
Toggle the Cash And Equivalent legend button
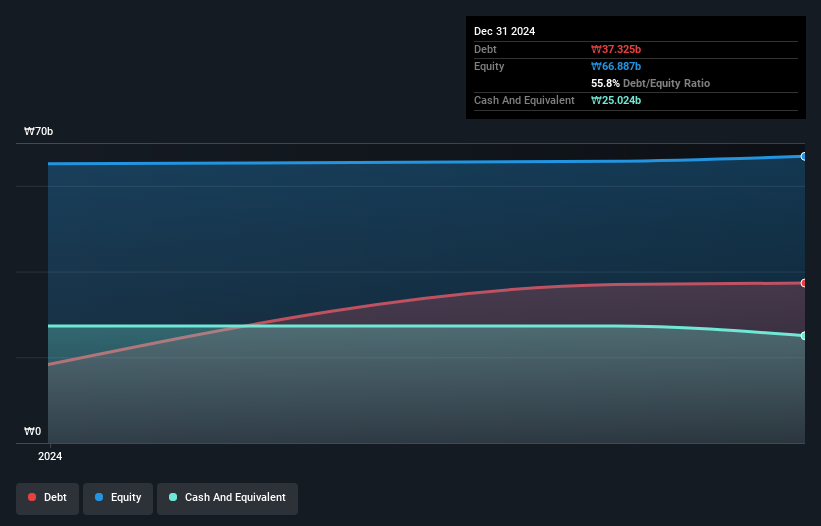tap(227, 498)
